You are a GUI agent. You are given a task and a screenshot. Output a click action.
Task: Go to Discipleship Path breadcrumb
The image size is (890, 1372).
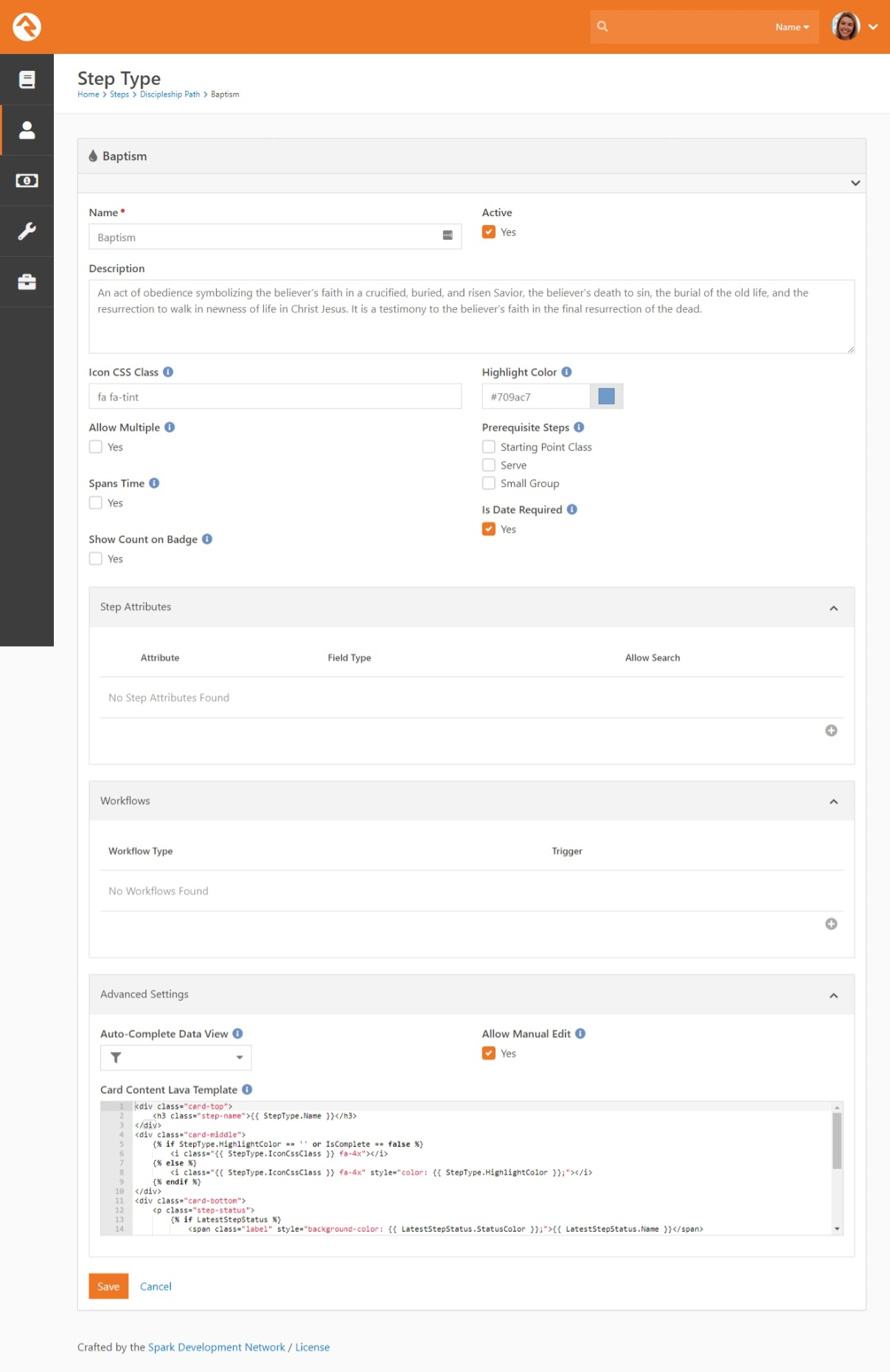click(x=170, y=94)
